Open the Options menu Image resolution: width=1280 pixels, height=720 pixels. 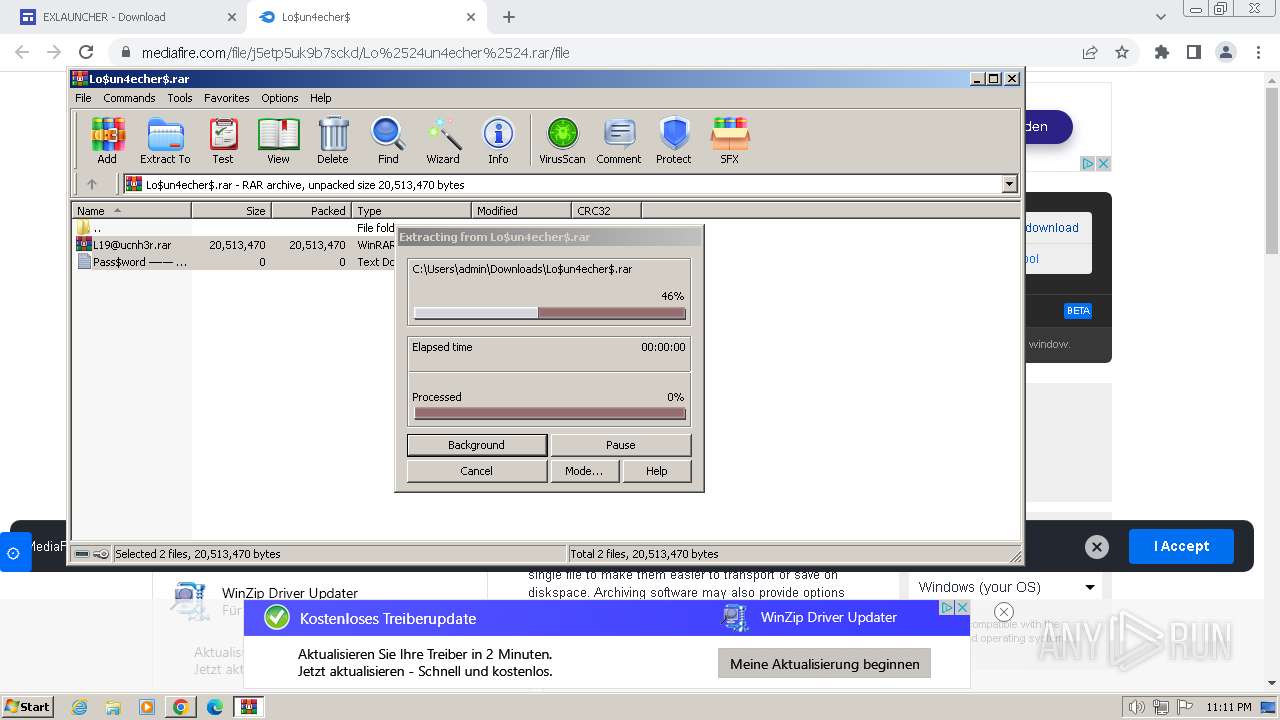click(280, 98)
